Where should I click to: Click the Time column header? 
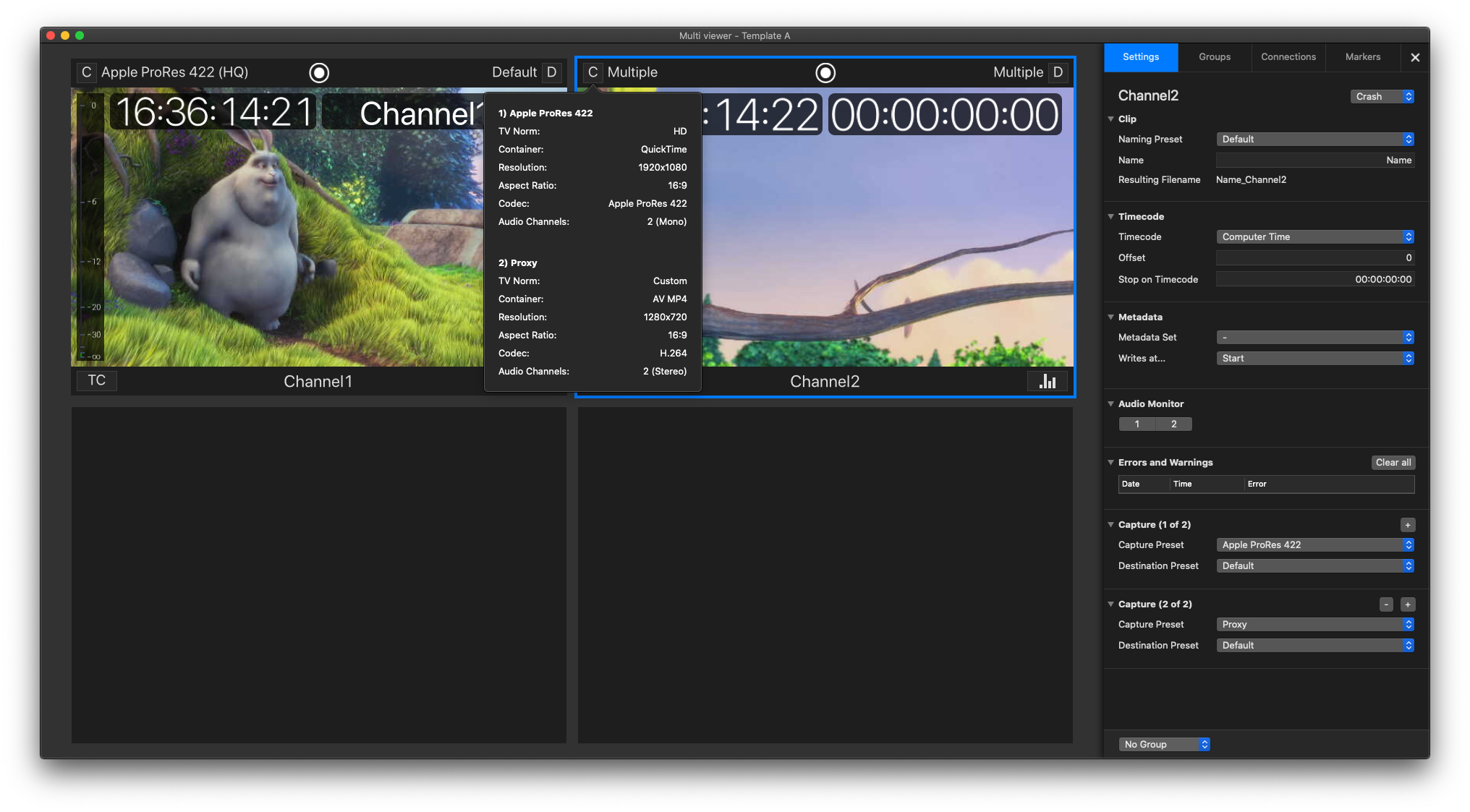1206,484
